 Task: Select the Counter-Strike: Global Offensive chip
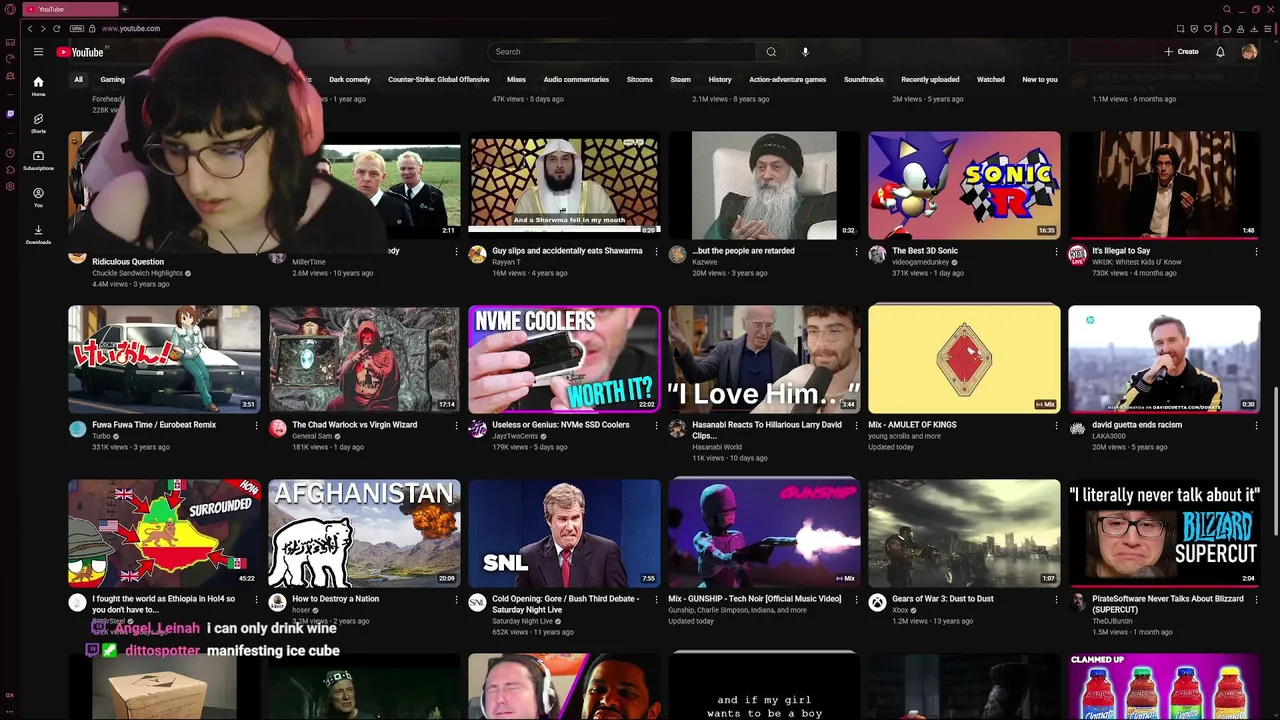coord(438,80)
